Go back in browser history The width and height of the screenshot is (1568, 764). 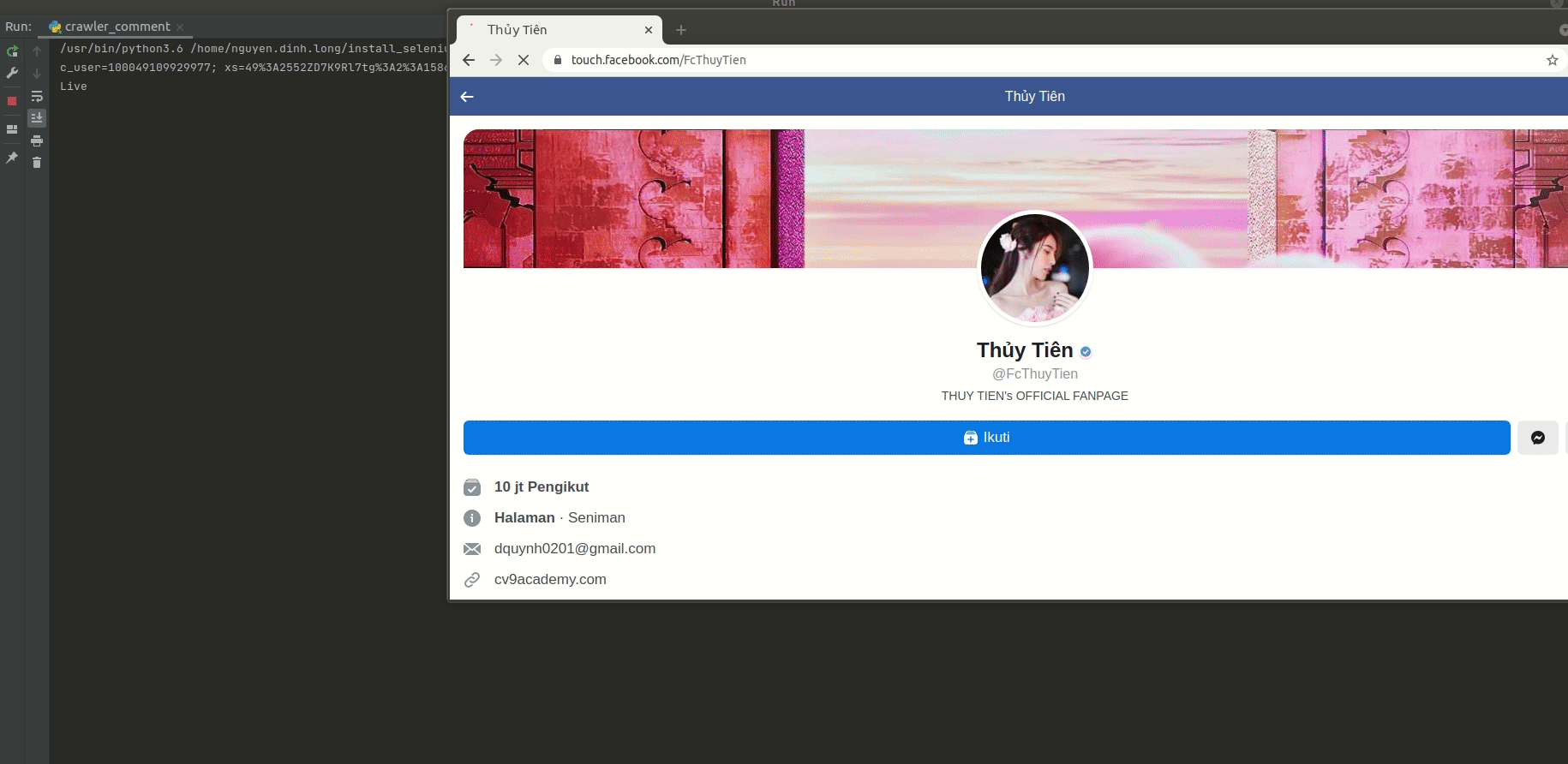(469, 60)
